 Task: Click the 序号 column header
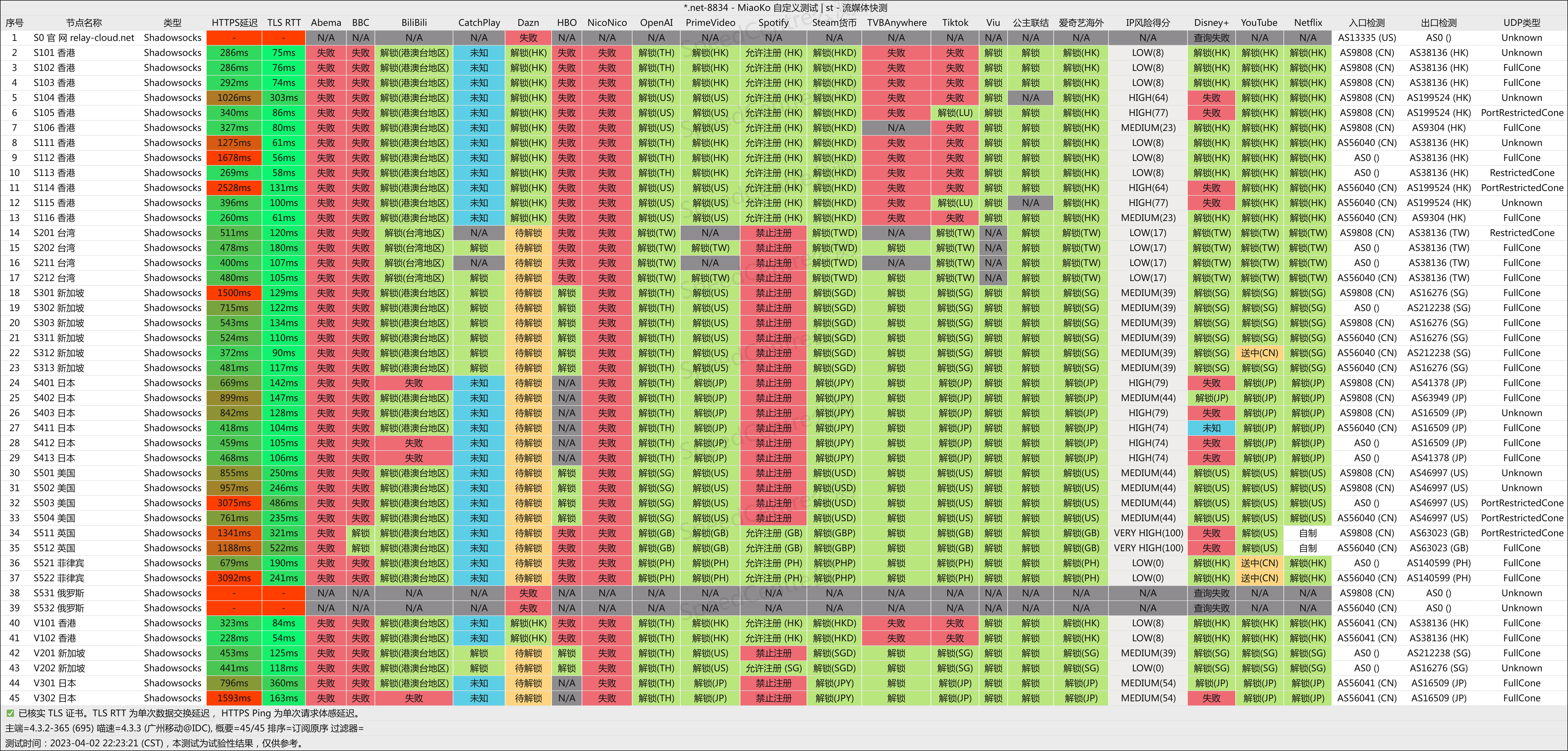14,23
